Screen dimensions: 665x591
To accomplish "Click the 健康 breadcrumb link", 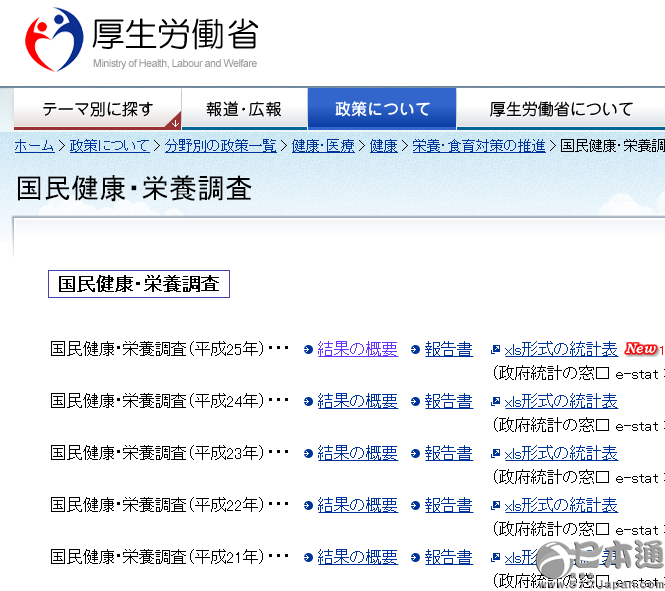I will coord(384,146).
